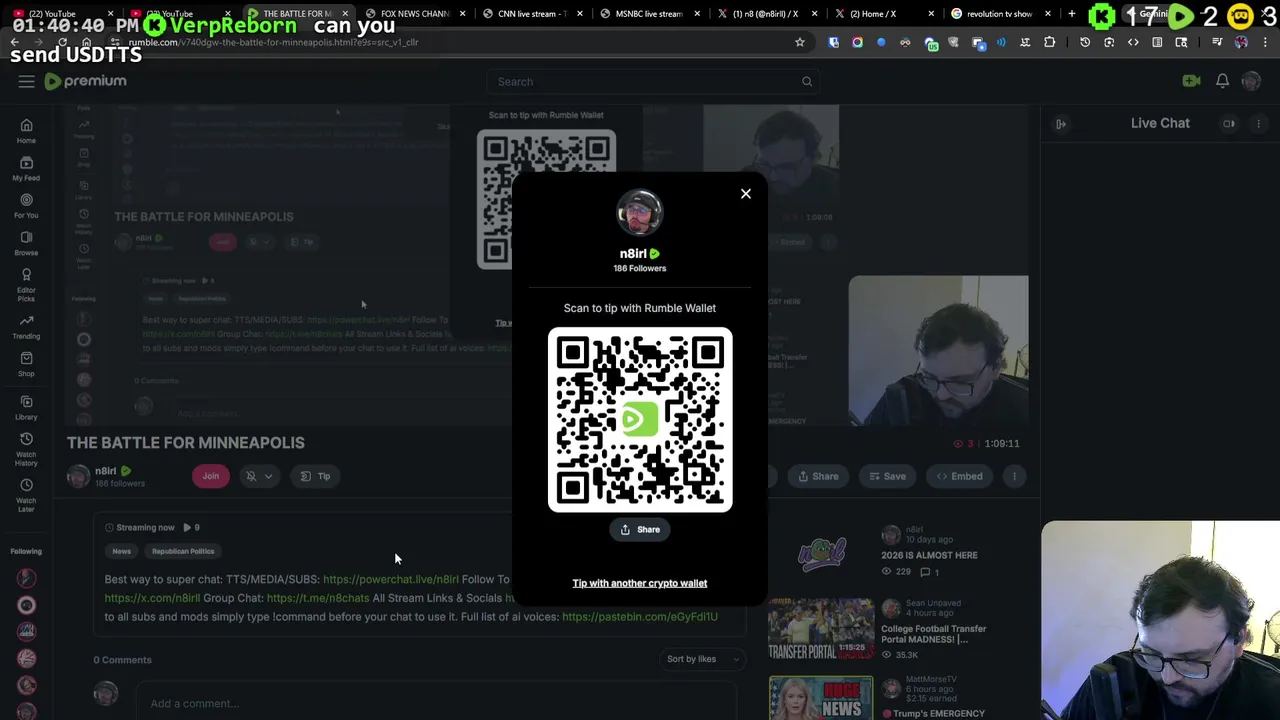Image resolution: width=1280 pixels, height=720 pixels.
Task: Open more video options menu
Action: (x=1014, y=476)
